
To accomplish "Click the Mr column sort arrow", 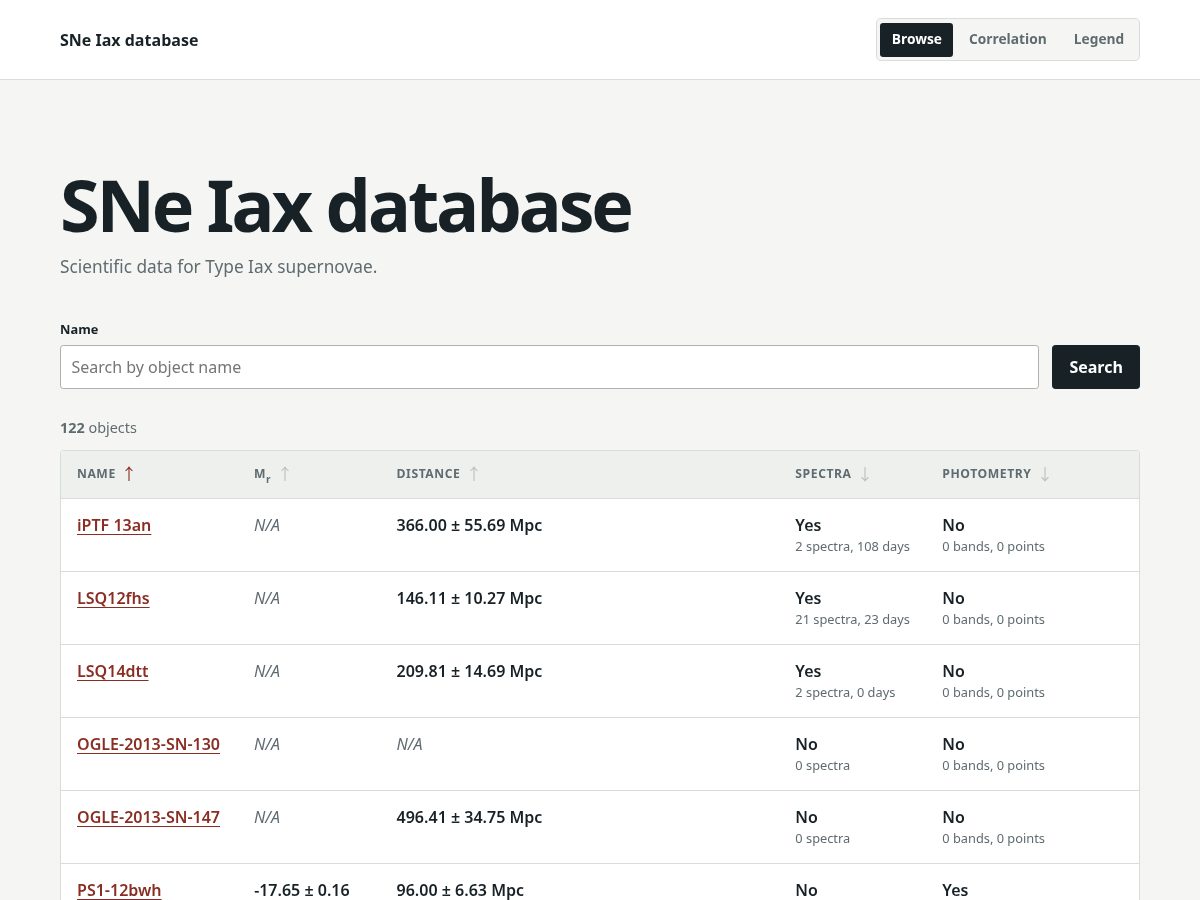I will coord(285,474).
